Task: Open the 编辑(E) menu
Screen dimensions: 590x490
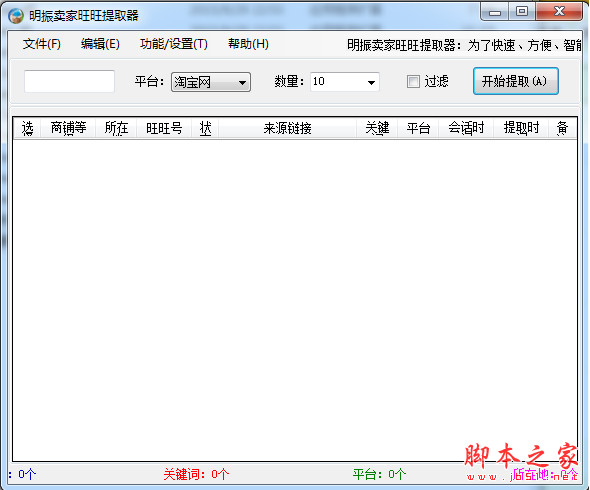Action: [100, 44]
